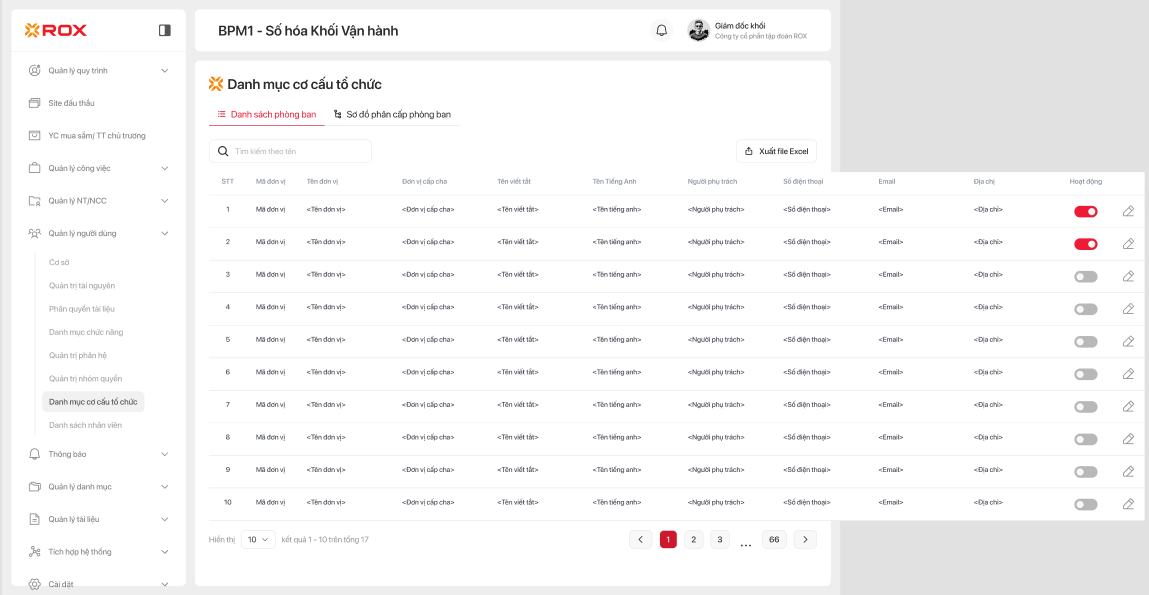Image resolution: width=1149 pixels, height=595 pixels.
Task: Click the ROX logo in the sidebar
Action: 56,30
